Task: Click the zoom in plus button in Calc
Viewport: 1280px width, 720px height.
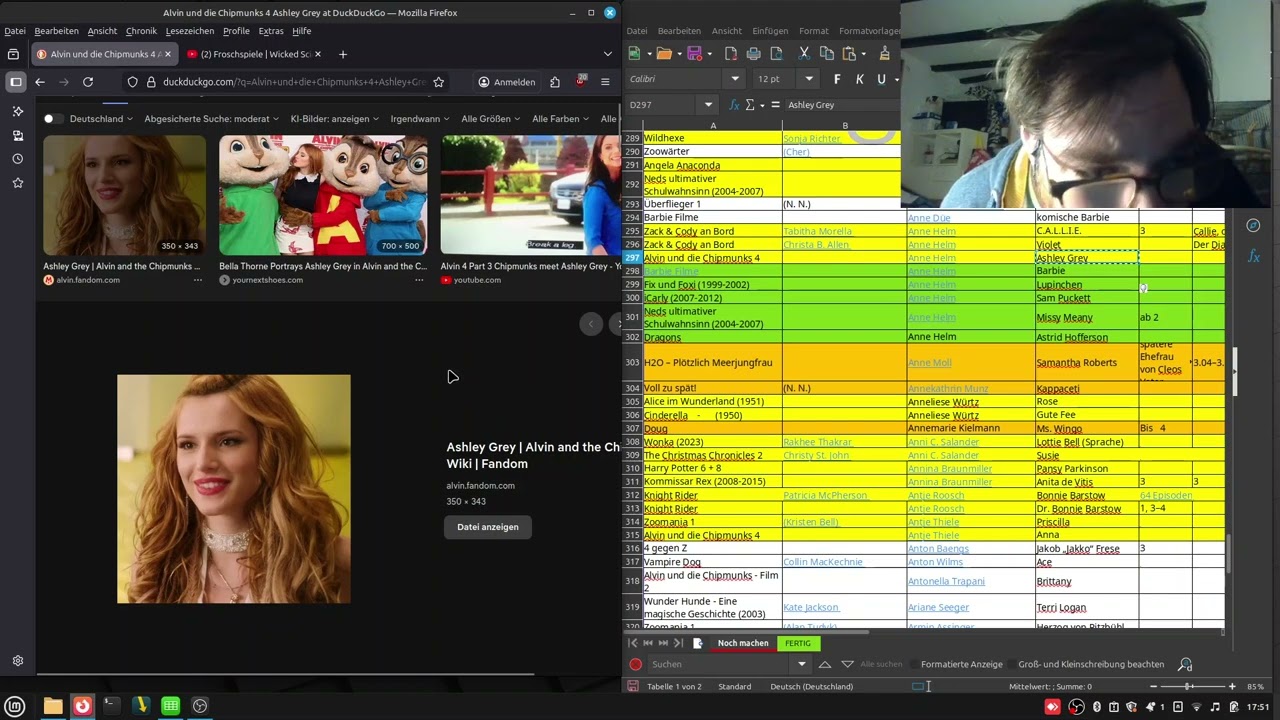Action: point(1234,687)
